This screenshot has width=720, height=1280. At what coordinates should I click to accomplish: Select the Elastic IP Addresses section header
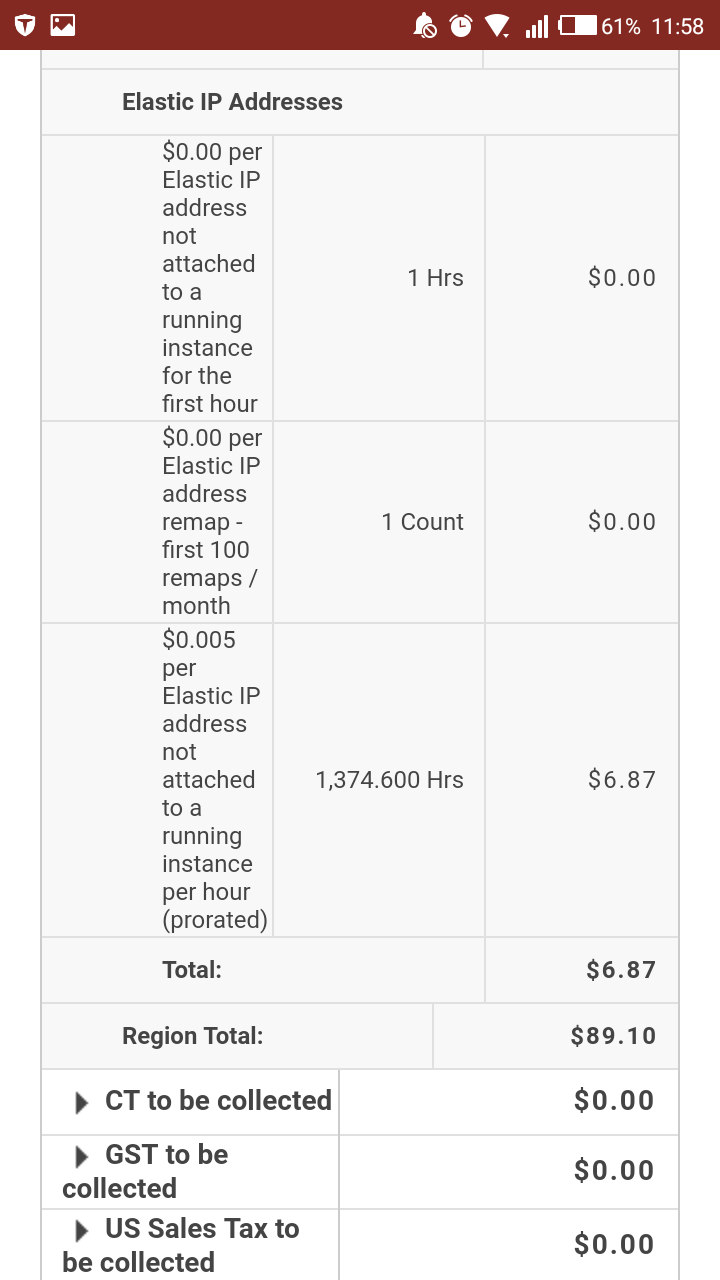pyautogui.click(x=232, y=102)
